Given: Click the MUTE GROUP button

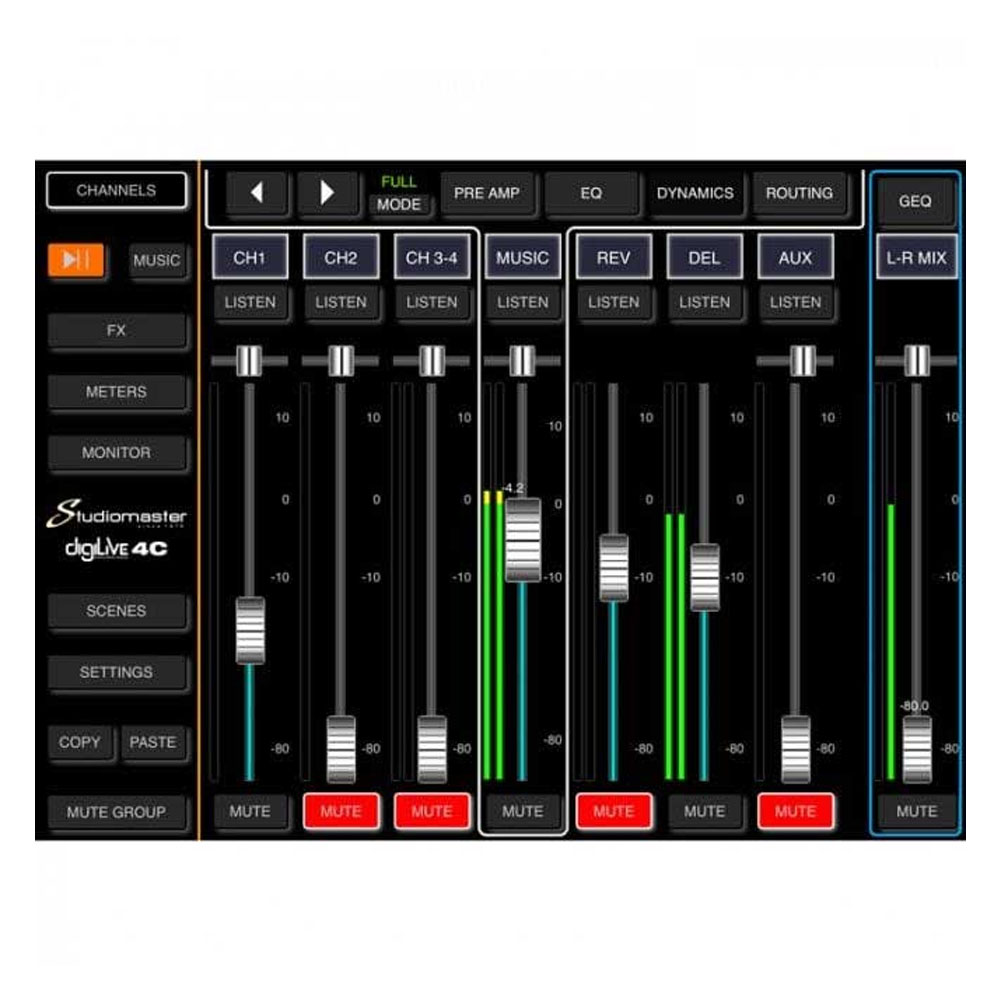Looking at the screenshot, I should coord(116,812).
